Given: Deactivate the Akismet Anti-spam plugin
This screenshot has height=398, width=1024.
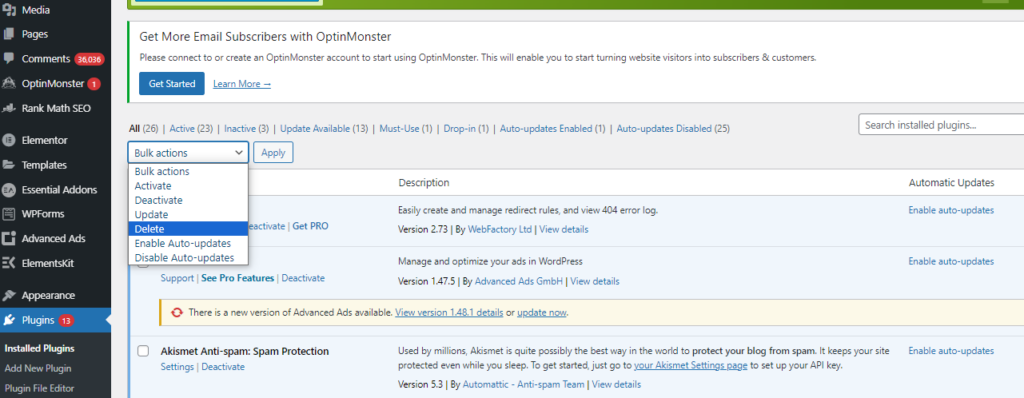Looking at the screenshot, I should tap(223, 367).
